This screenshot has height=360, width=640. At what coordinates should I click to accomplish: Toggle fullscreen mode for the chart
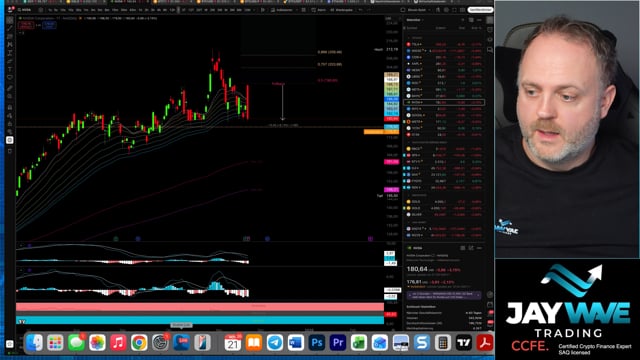(x=454, y=10)
